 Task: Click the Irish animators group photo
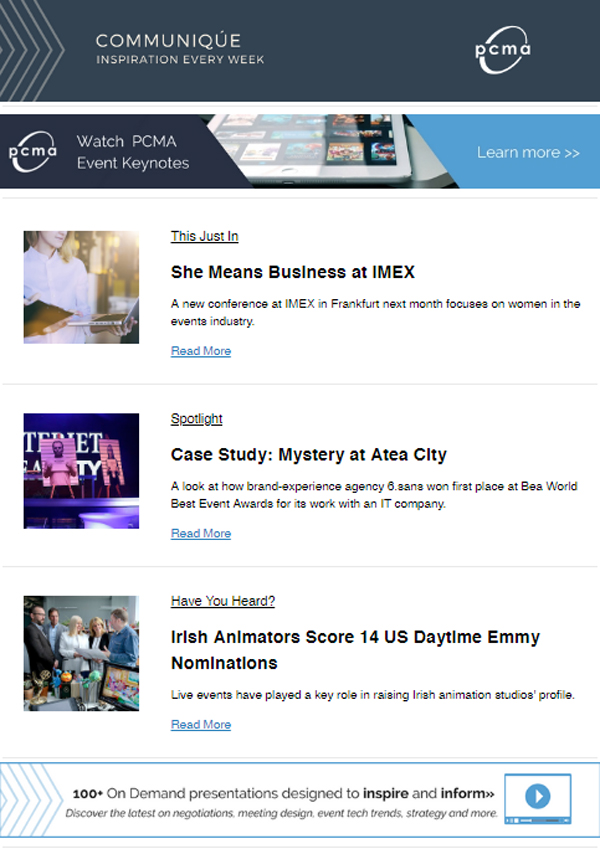pyautogui.click(x=81, y=654)
